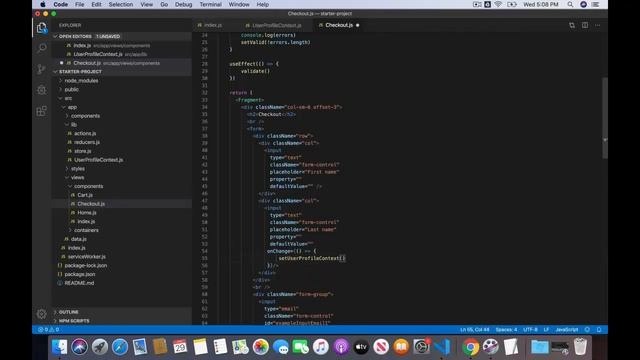Screen dimensions: 640x360
Task: Place cursor on setUserProfileContext code line
Action: 312,258
